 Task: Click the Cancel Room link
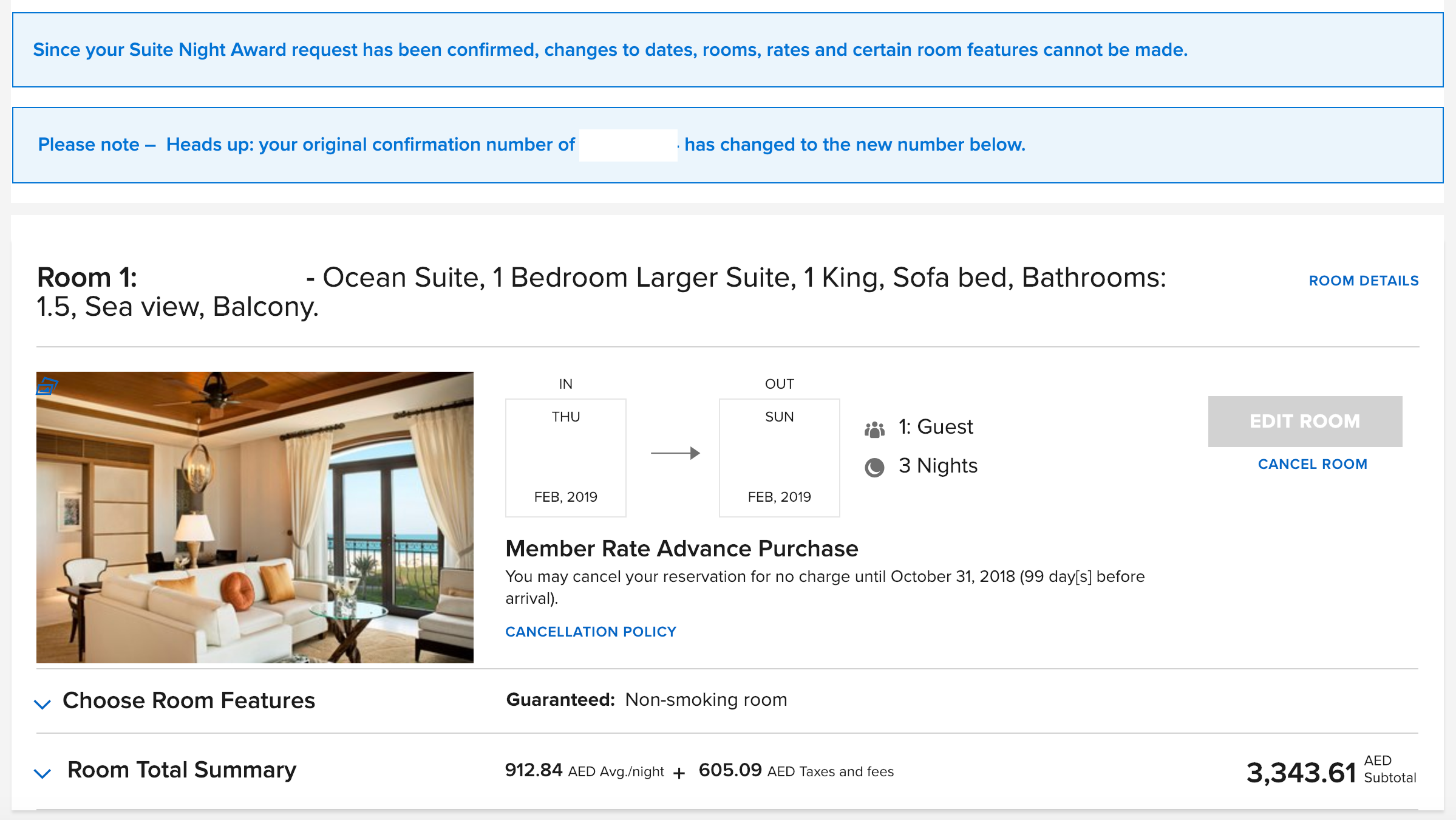point(1312,464)
